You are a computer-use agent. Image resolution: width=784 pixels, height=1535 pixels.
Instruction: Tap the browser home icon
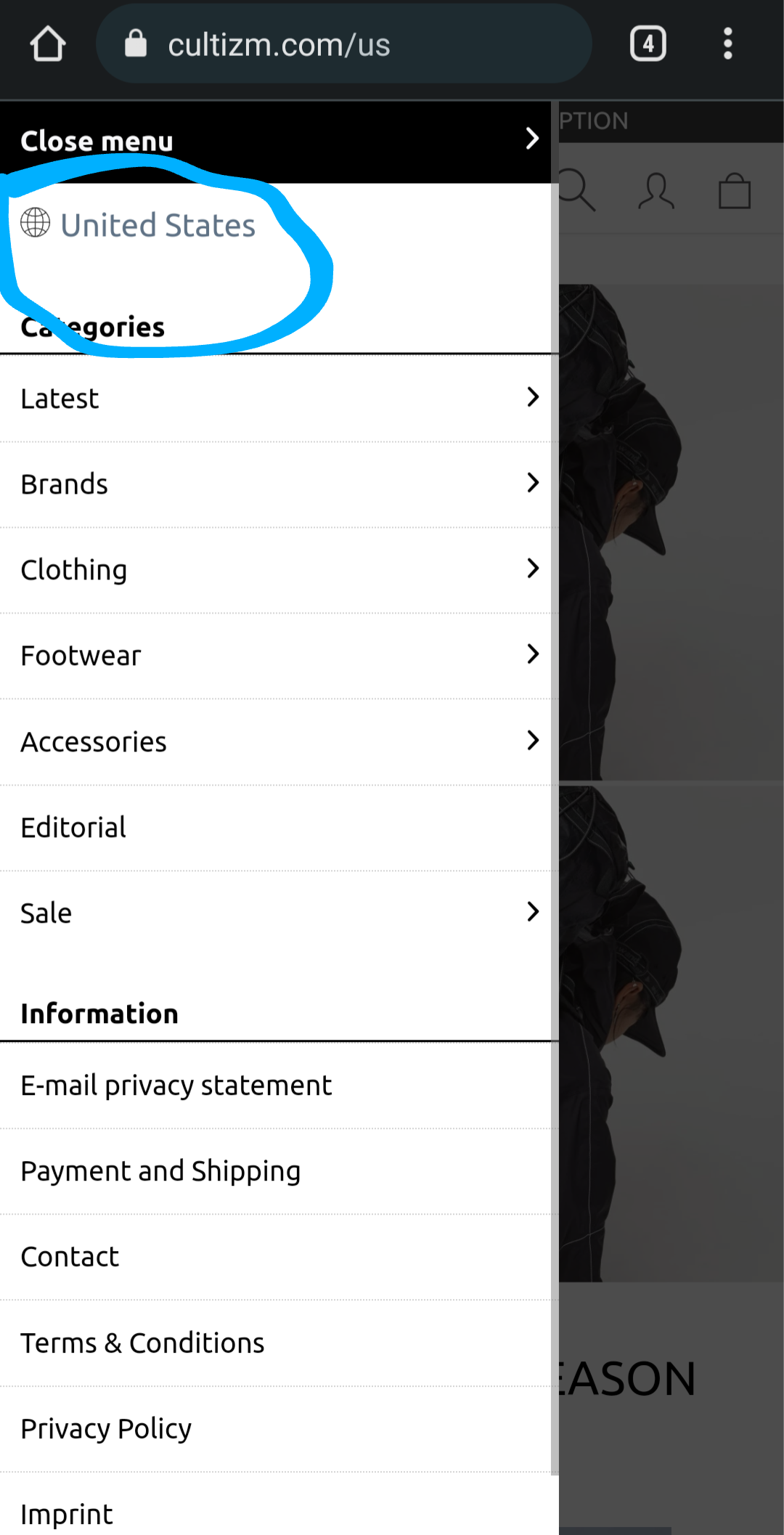point(48,44)
